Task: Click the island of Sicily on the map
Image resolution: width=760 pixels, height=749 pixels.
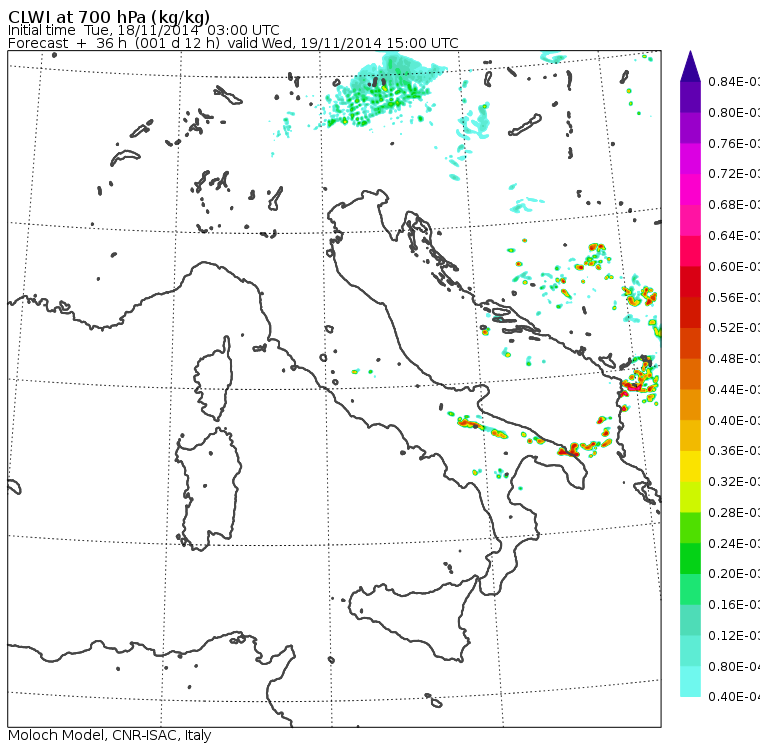Action: click(412, 618)
